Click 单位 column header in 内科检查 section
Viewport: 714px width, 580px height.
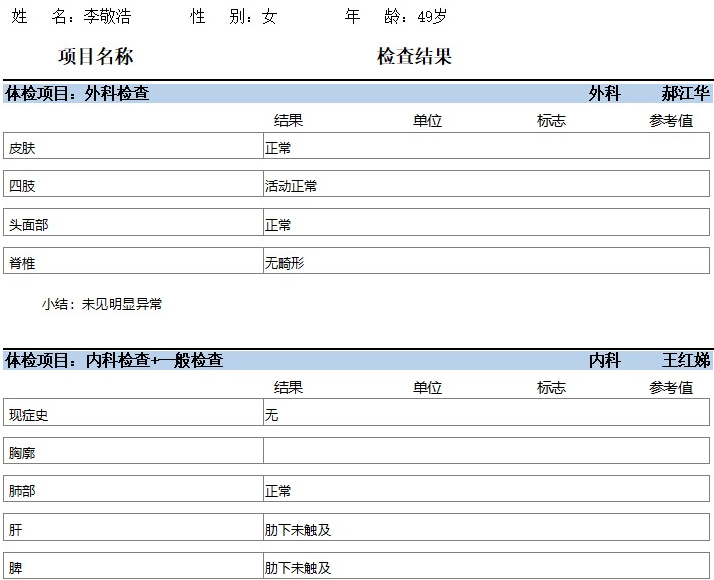click(x=427, y=387)
